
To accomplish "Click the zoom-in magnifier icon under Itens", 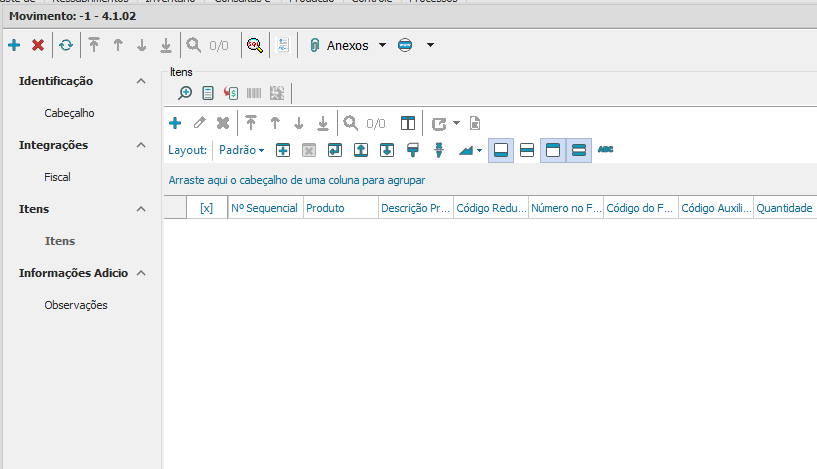I will [x=185, y=93].
